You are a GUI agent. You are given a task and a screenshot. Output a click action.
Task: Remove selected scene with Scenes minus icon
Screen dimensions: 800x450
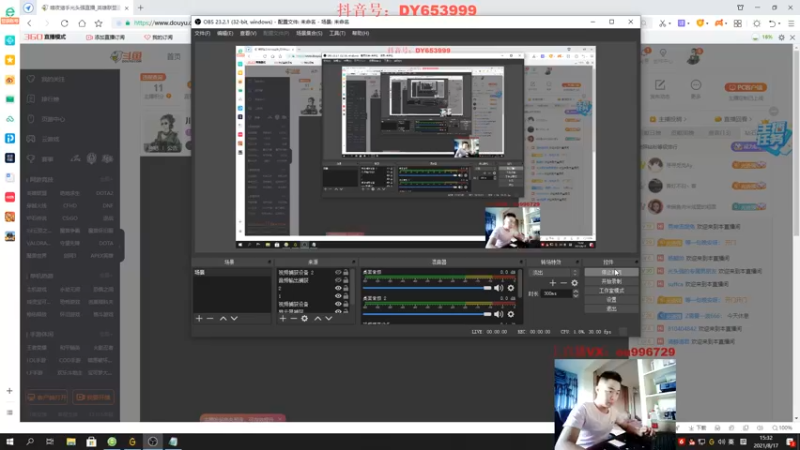pos(210,318)
